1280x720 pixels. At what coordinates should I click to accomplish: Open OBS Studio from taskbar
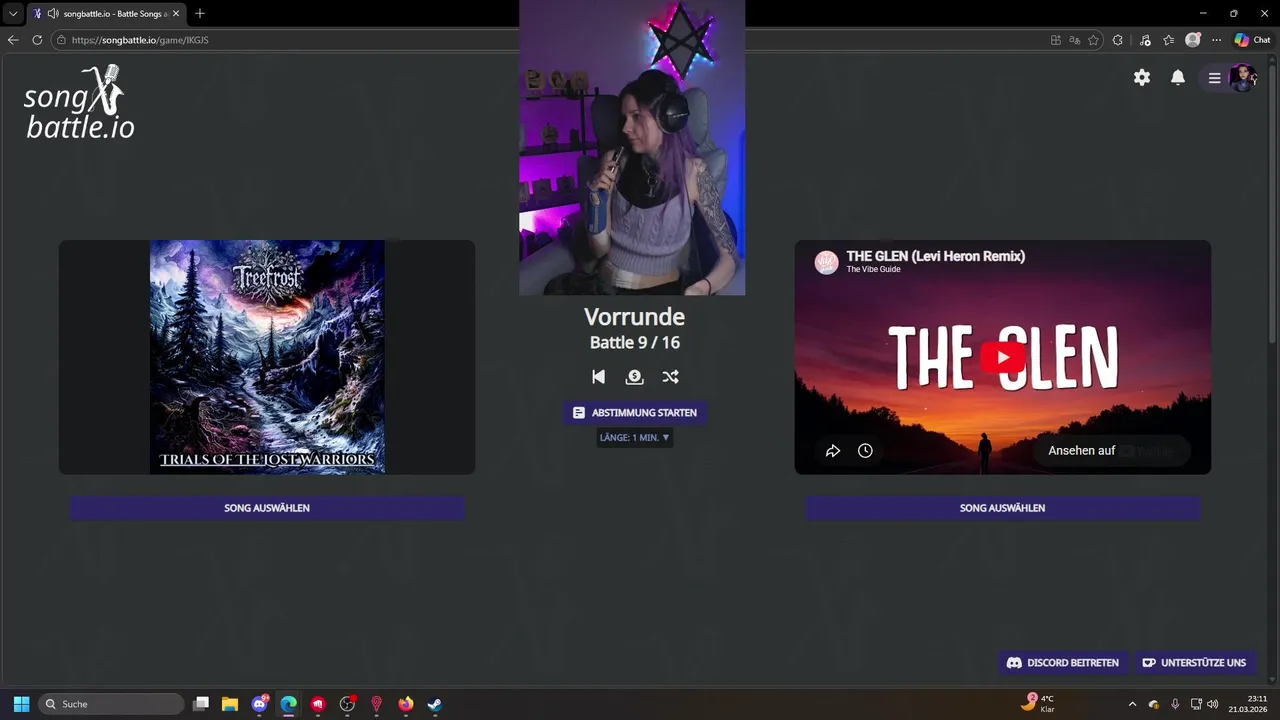[347, 704]
